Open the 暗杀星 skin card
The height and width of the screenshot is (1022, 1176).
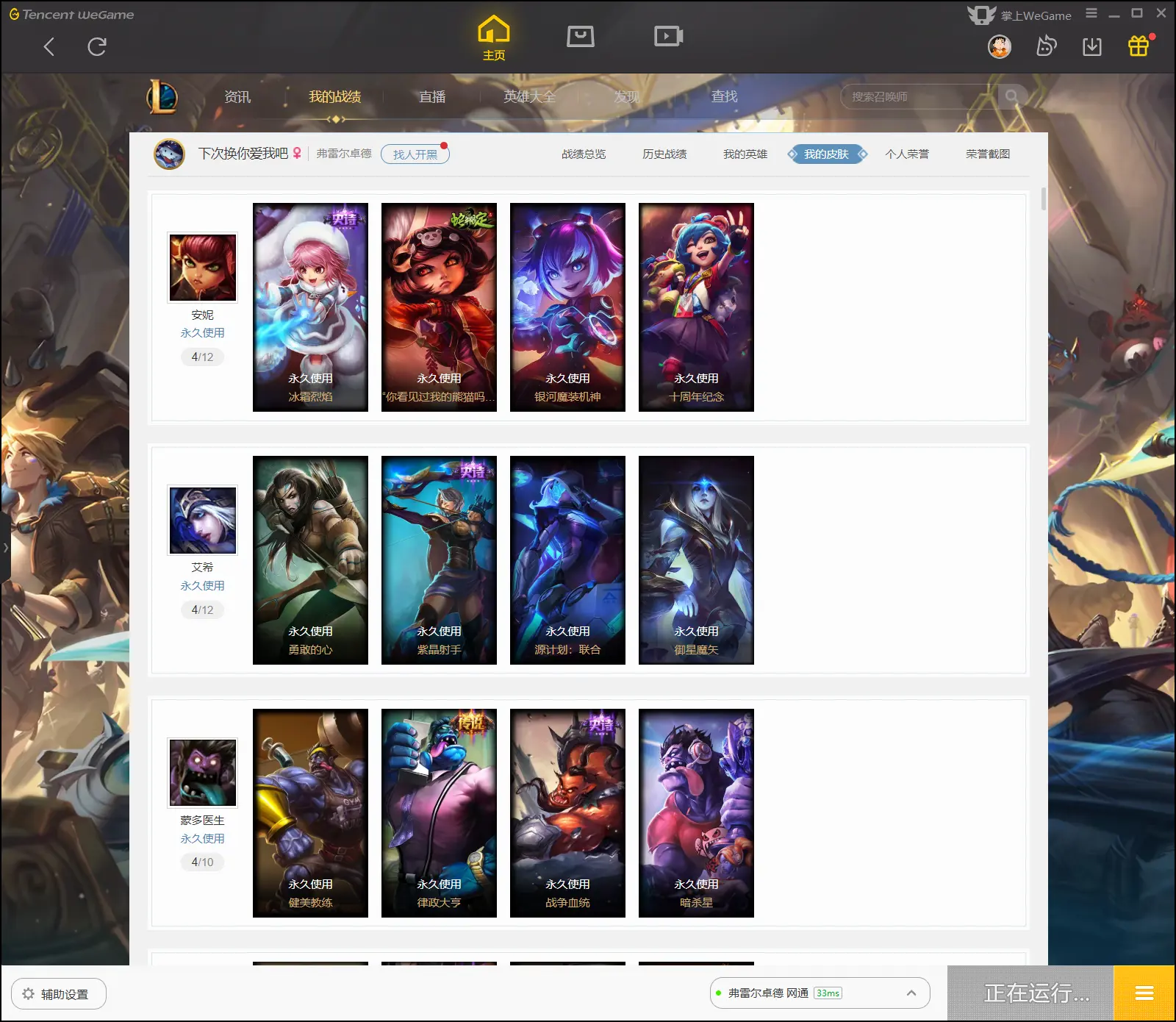coord(696,813)
